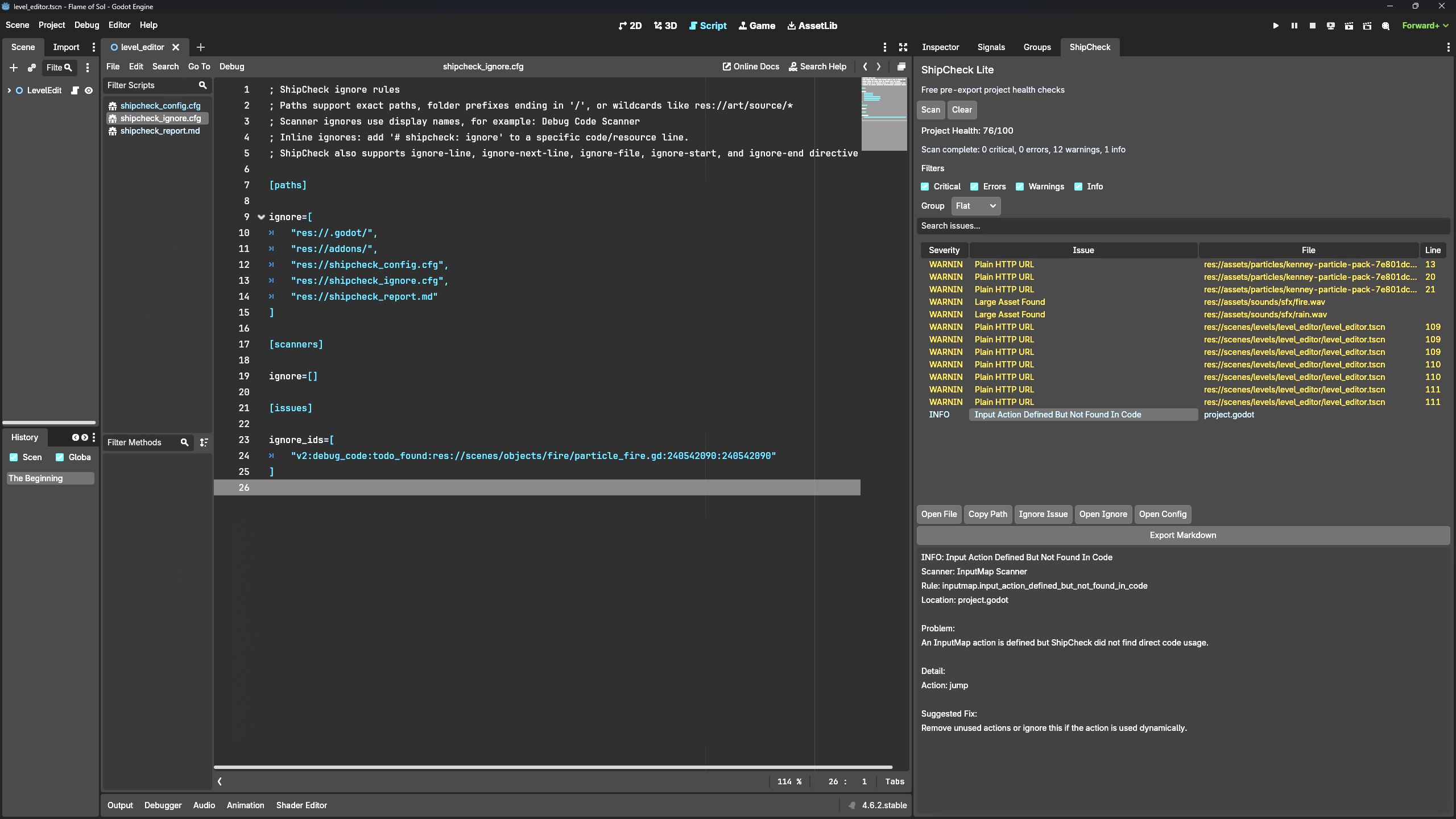Viewport: 1456px width, 819px height.
Task: Run the current scene clapperboard icon
Action: (x=1349, y=26)
